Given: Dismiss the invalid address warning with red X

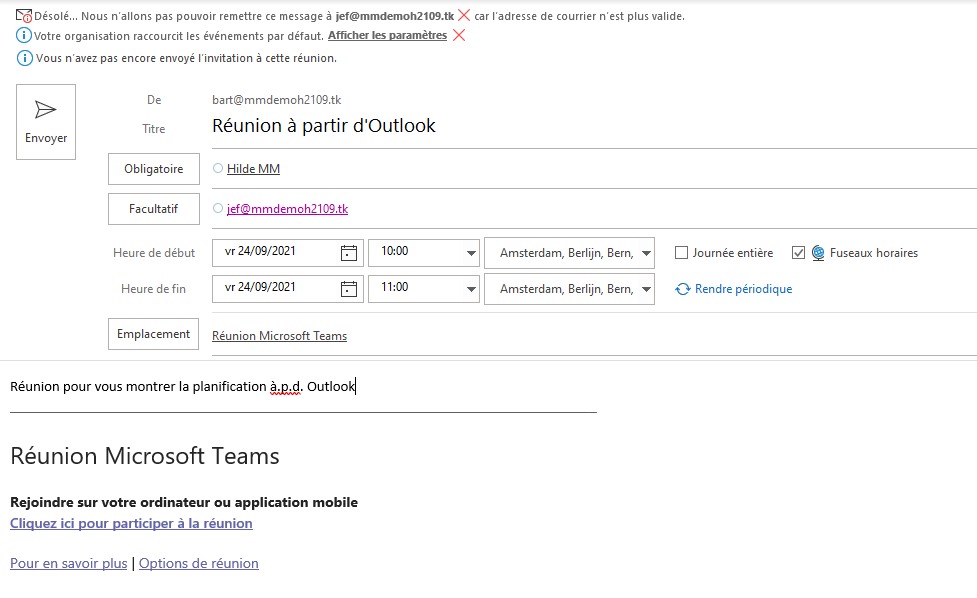Looking at the screenshot, I should 464,16.
